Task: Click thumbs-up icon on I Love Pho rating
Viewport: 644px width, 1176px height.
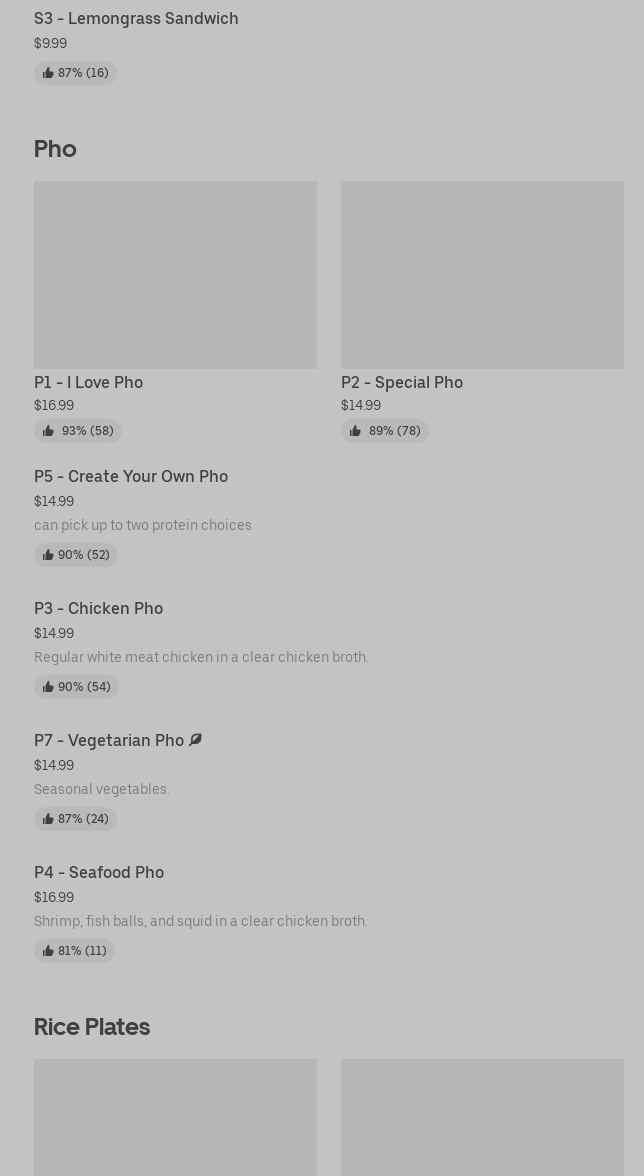Action: (48, 431)
